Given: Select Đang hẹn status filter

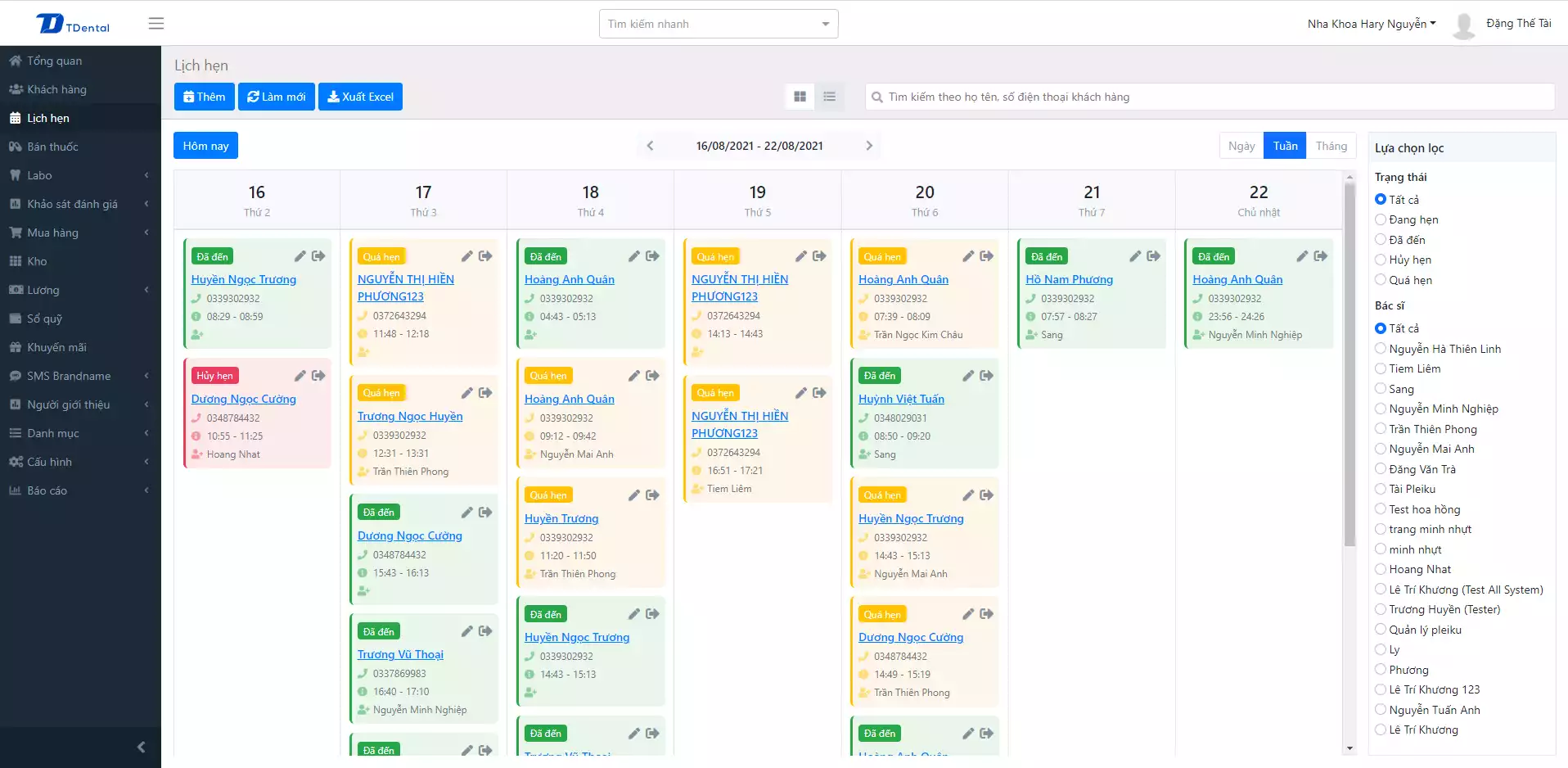Looking at the screenshot, I should pos(1381,219).
